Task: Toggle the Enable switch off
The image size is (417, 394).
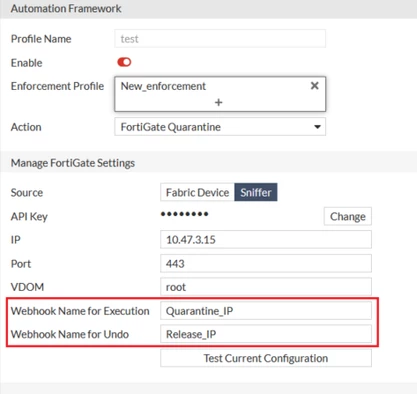Action: point(124,62)
